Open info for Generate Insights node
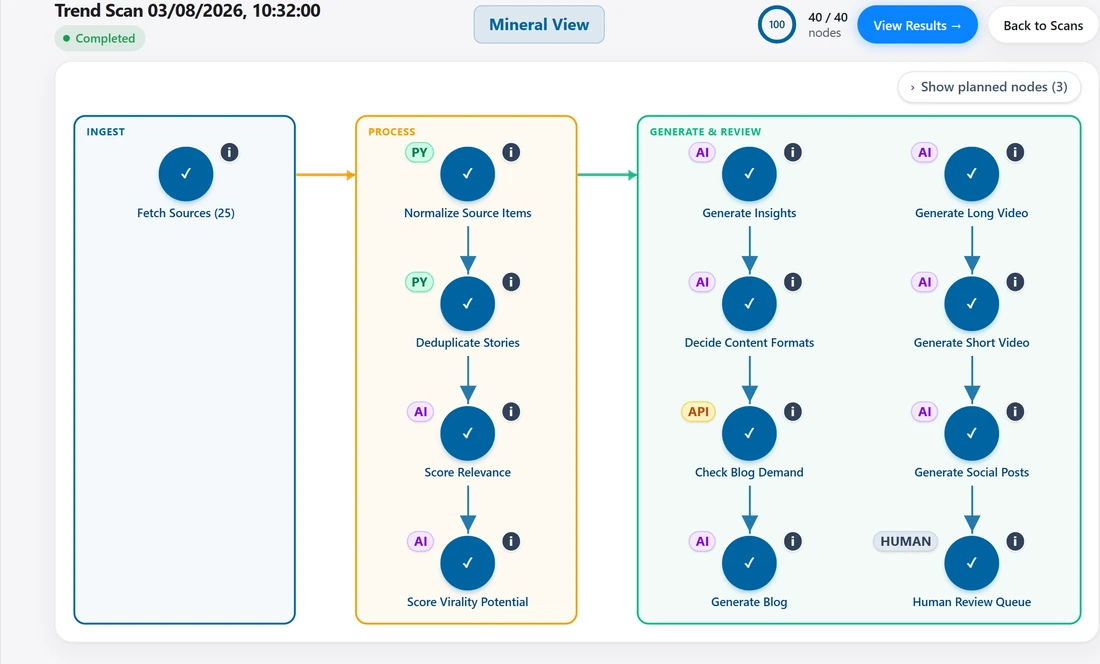 793,152
